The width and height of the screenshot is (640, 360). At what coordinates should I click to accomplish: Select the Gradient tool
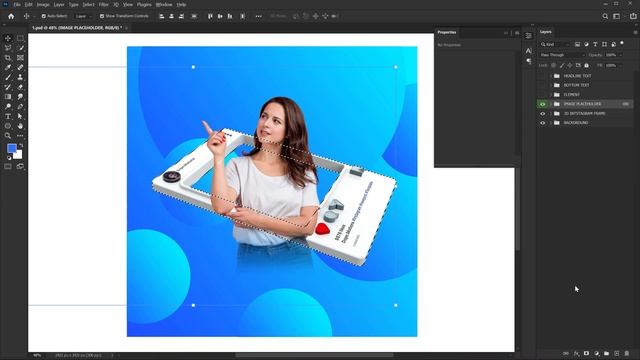coord(8,97)
